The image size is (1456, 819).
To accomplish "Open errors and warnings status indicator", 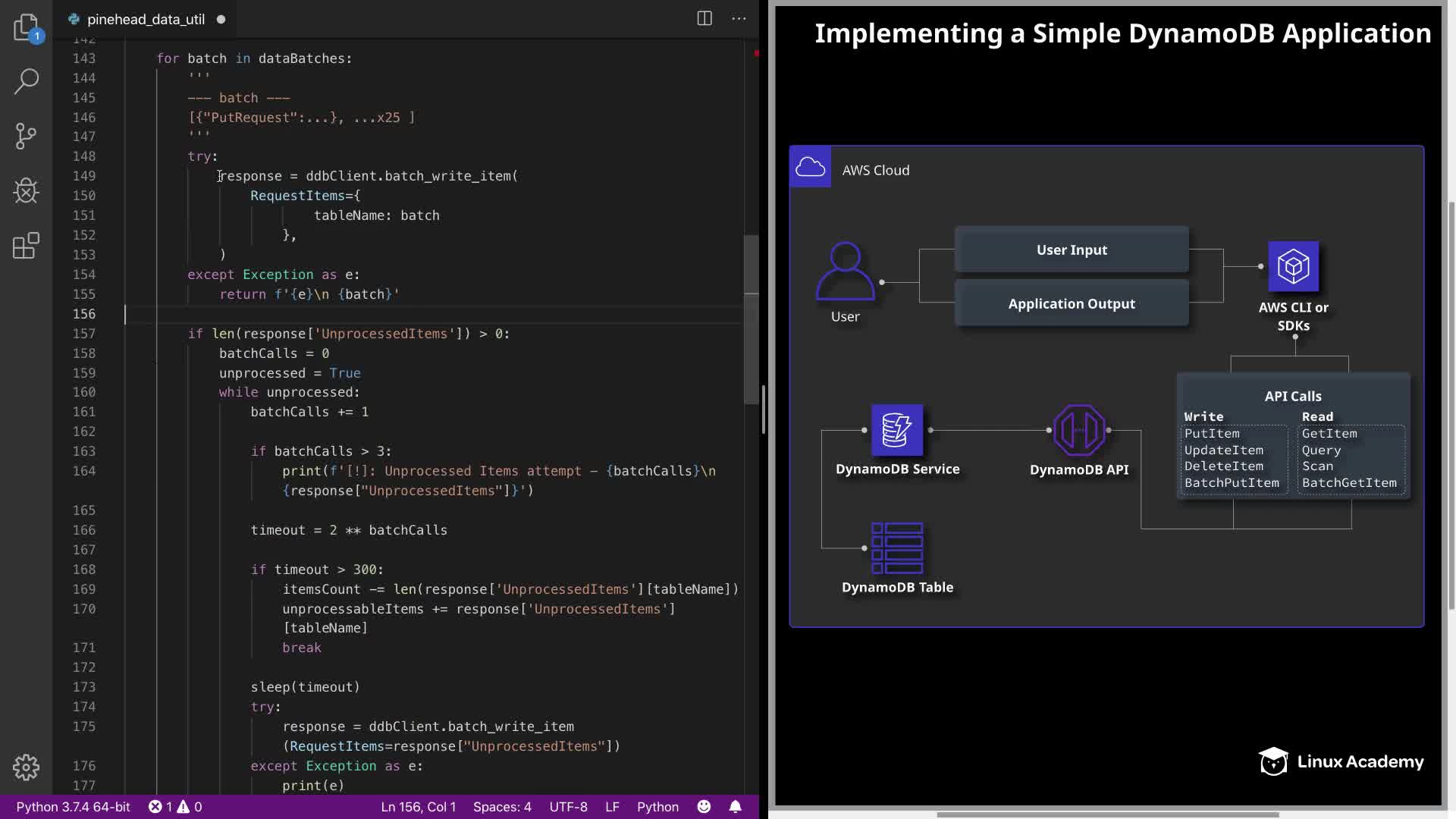I will pos(175,806).
